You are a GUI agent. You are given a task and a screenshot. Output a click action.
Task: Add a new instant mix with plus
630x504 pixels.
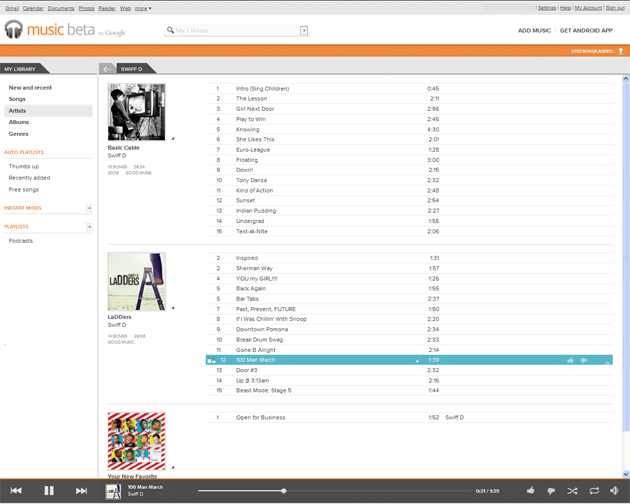[x=89, y=208]
